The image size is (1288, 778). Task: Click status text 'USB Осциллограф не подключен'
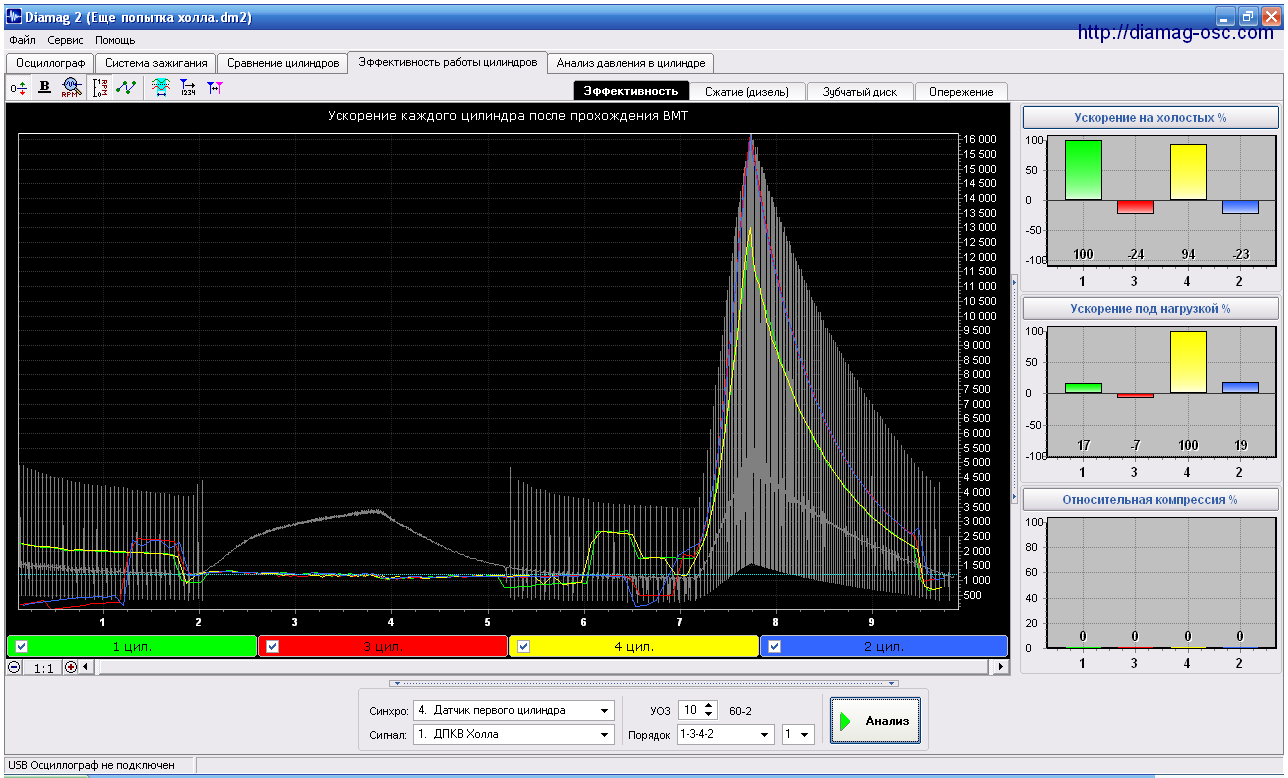(92, 765)
